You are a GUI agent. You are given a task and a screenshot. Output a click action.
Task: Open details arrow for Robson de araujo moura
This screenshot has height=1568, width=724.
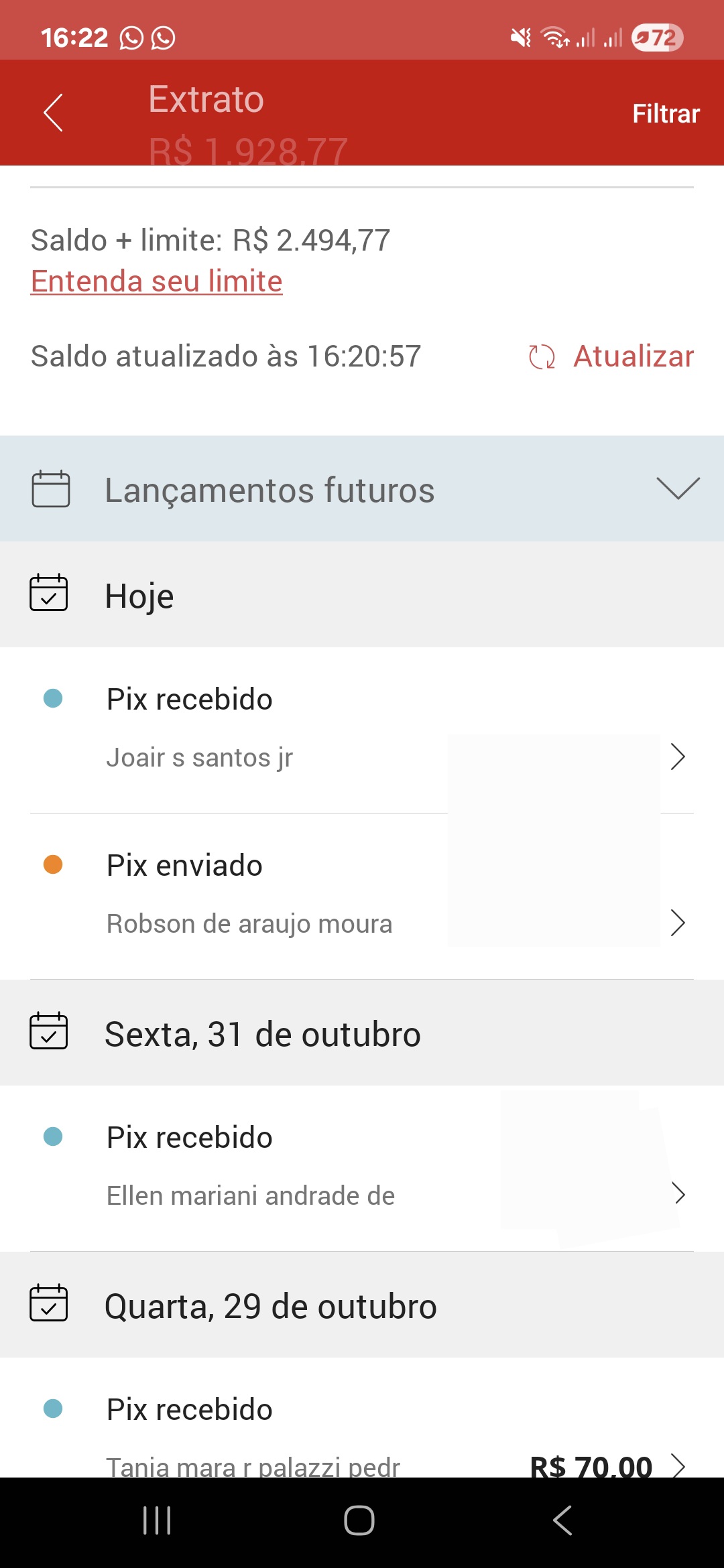[x=678, y=923]
